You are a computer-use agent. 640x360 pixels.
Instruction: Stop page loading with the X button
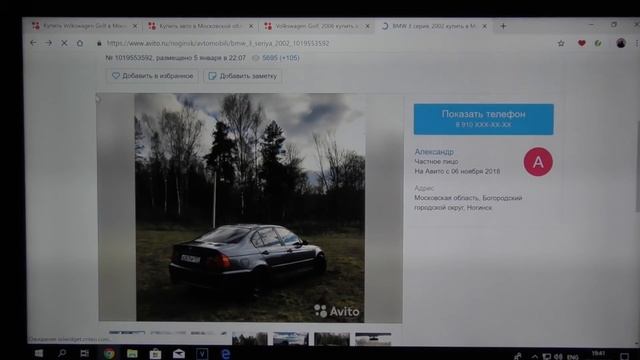coord(64,43)
